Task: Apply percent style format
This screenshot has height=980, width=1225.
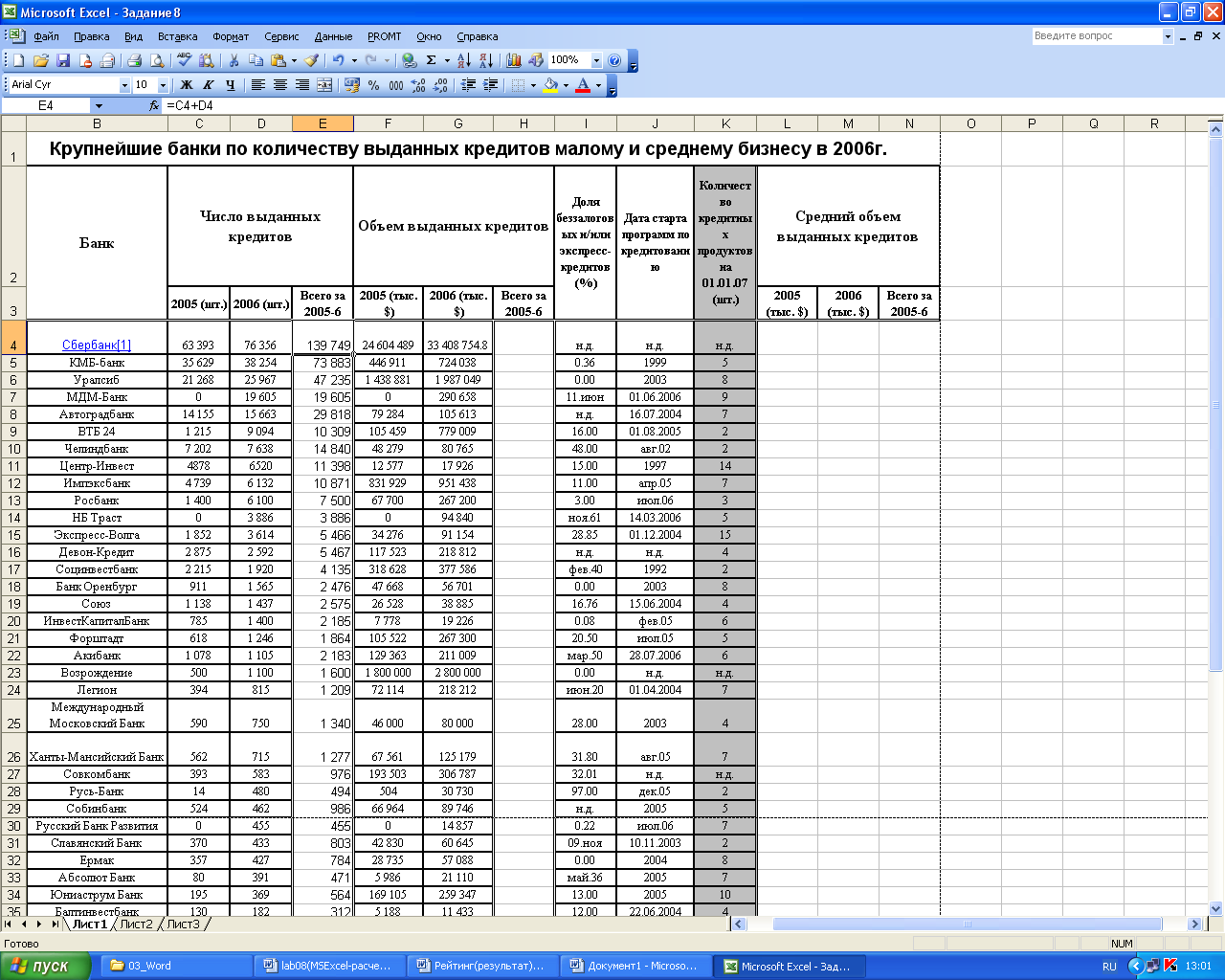Action: click(374, 85)
